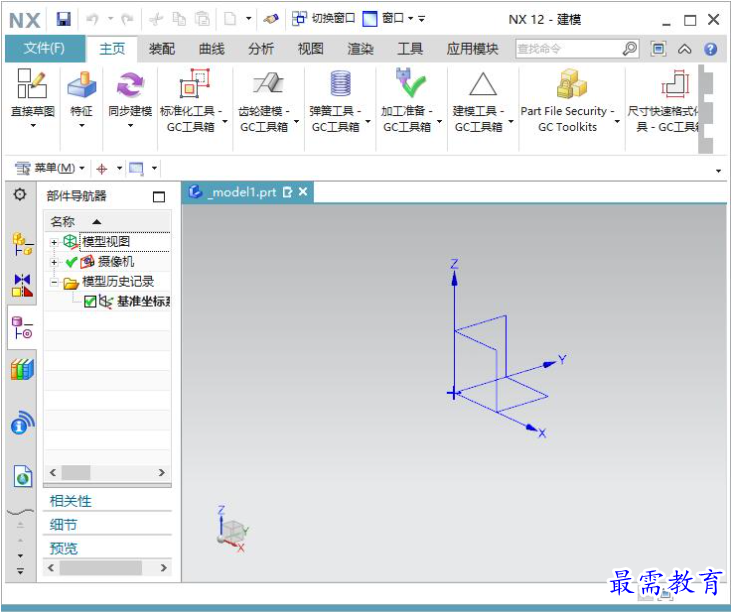
Task: Toggle the green check beside 摄像机
Action: click(71, 262)
